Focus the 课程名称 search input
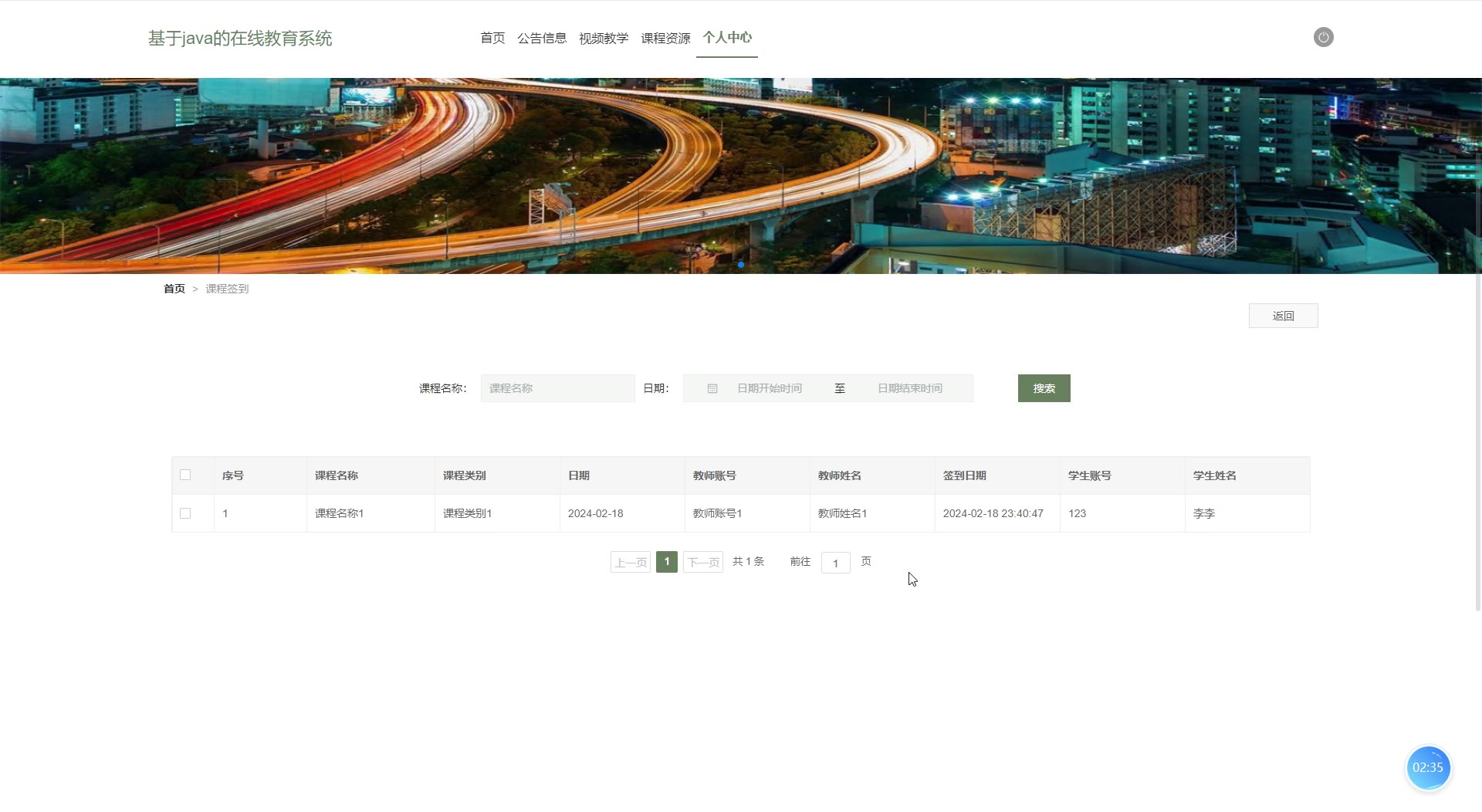The image size is (1482, 812). click(557, 388)
